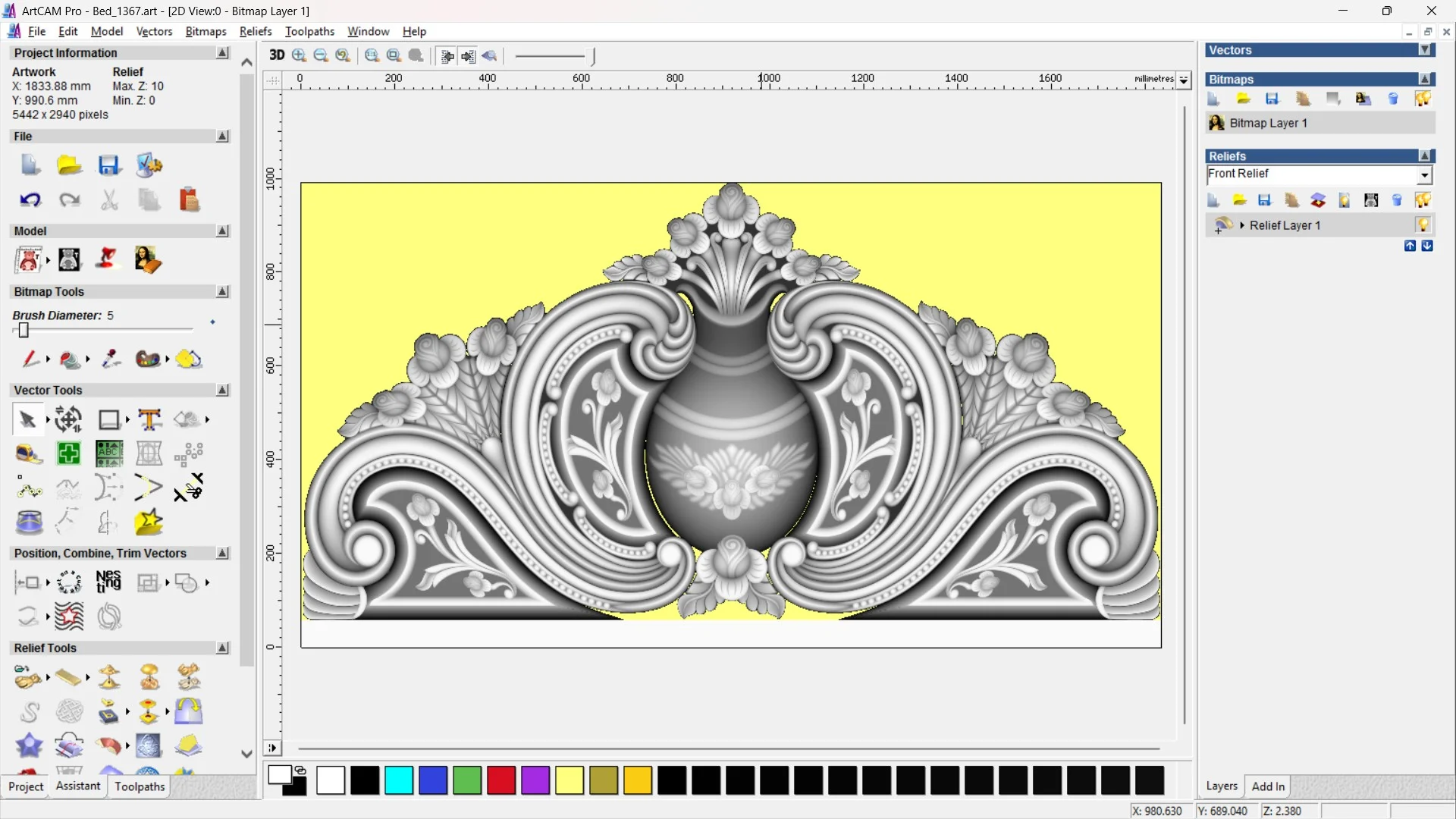The height and width of the screenshot is (819, 1456).
Task: Click the create star vector icon
Action: [148, 522]
